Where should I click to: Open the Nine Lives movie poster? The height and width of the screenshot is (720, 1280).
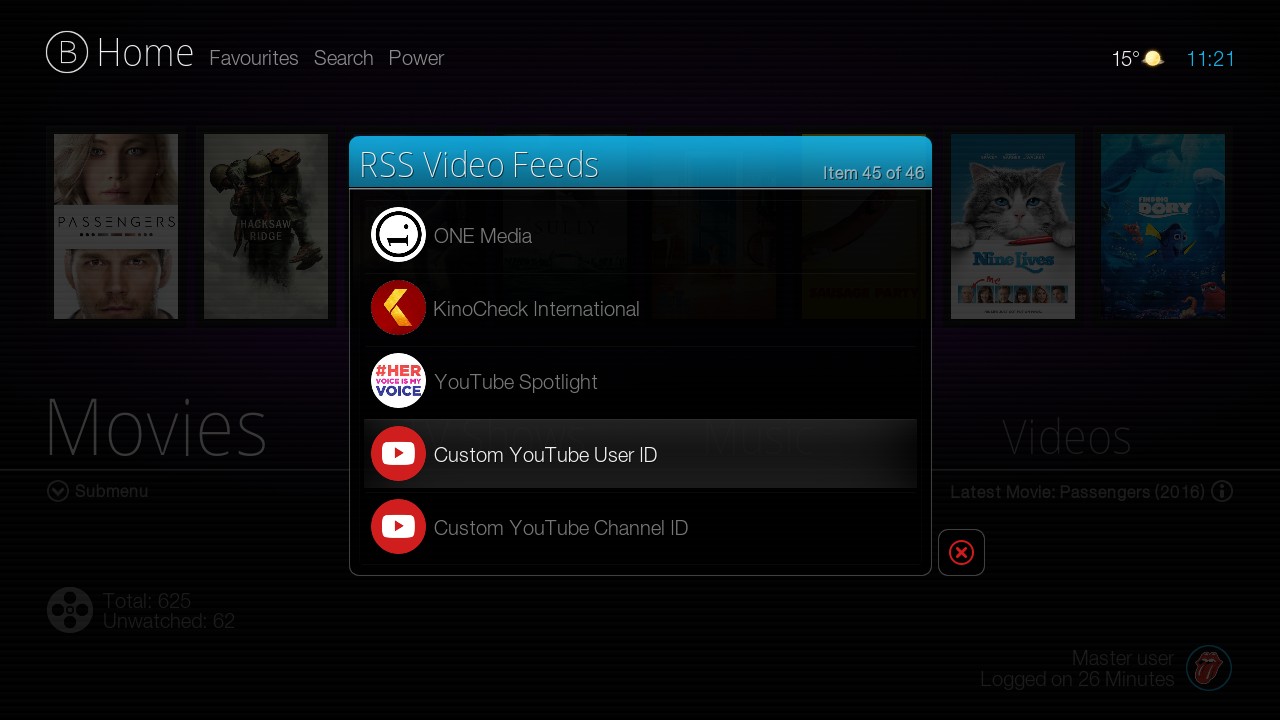[x=1012, y=226]
